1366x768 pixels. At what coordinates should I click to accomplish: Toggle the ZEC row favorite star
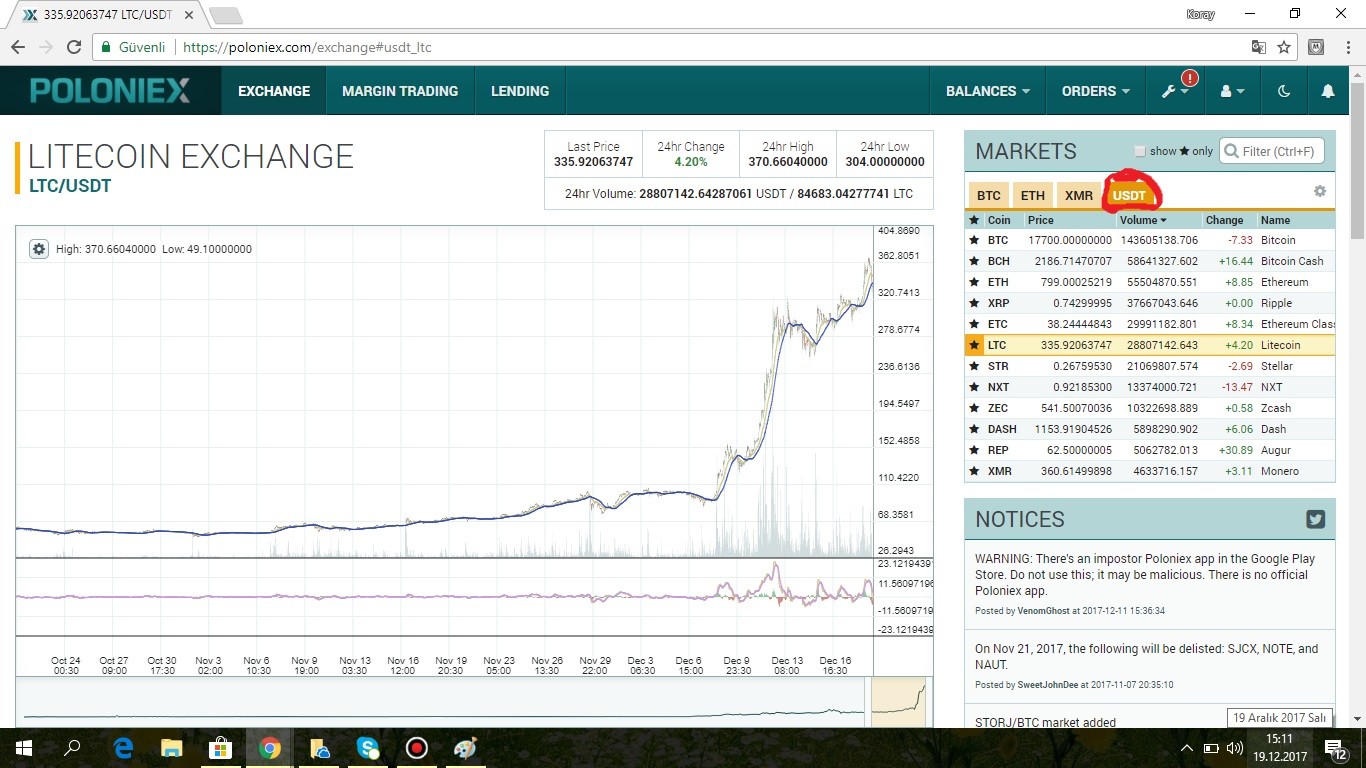[974, 408]
